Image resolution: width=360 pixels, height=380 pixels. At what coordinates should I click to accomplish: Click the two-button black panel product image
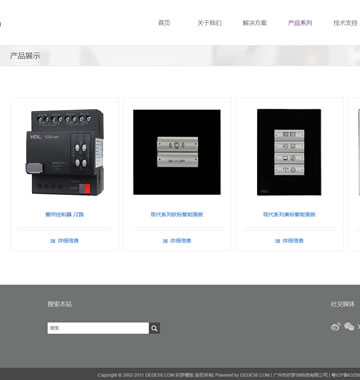tap(177, 152)
